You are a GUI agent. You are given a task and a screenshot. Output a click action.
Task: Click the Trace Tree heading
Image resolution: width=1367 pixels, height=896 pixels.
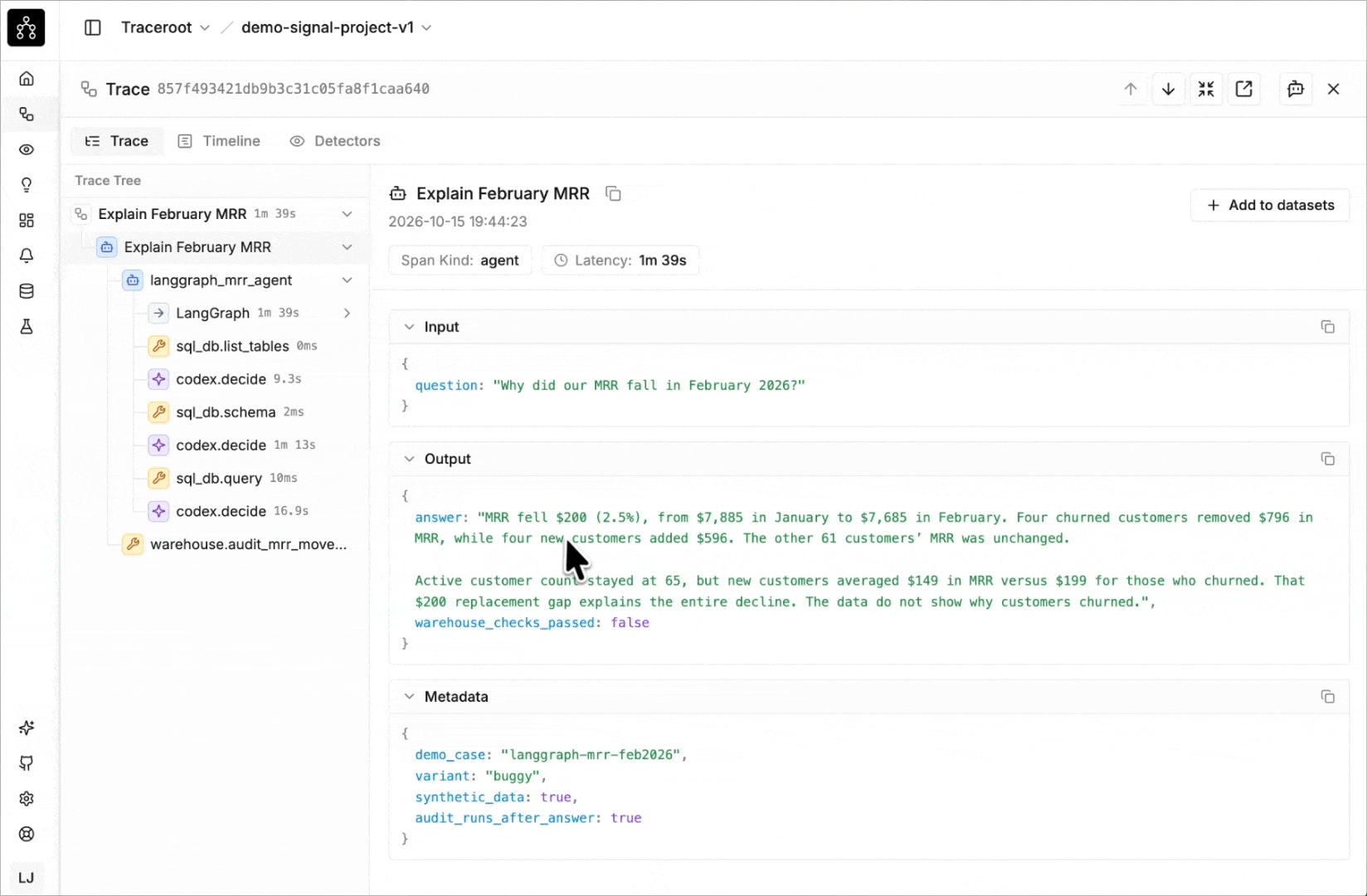point(108,181)
